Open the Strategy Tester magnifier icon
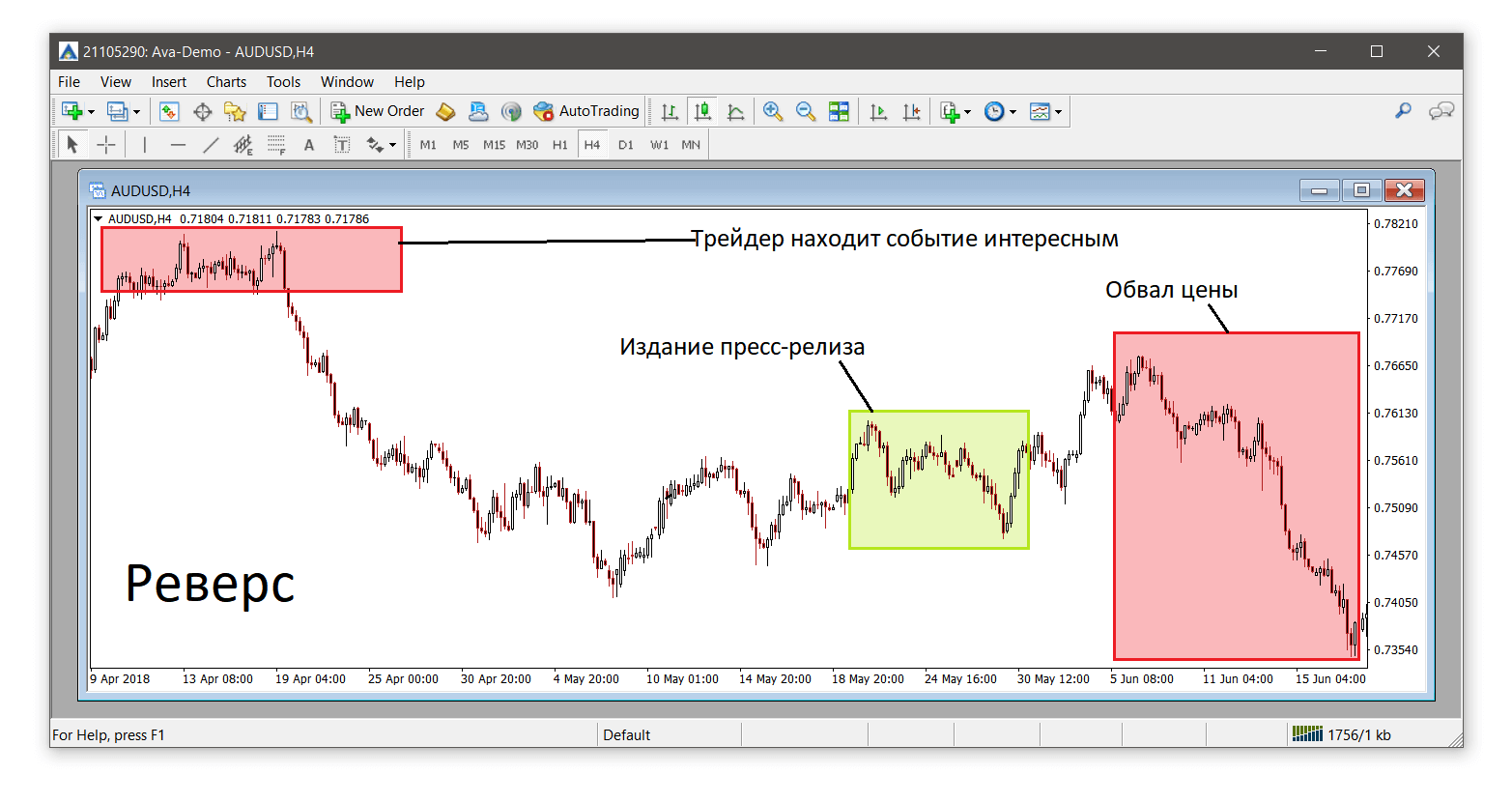 (x=301, y=111)
